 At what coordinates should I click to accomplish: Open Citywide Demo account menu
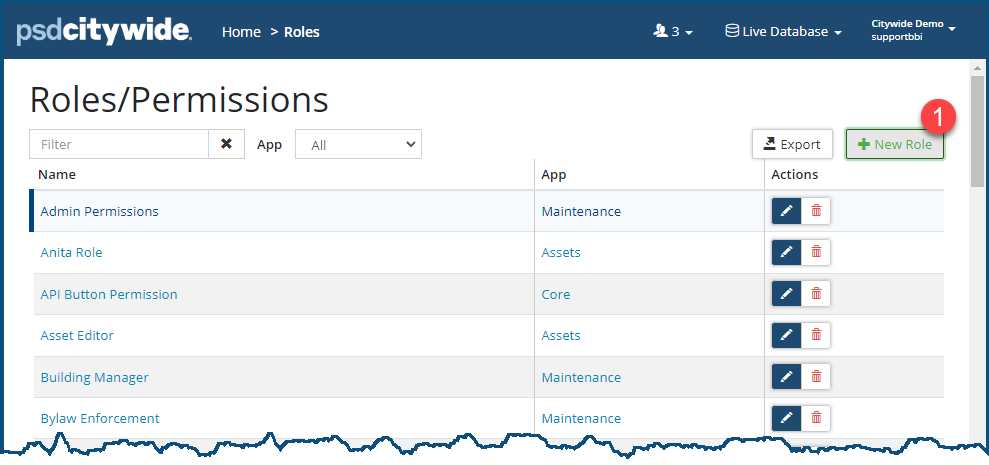point(913,30)
